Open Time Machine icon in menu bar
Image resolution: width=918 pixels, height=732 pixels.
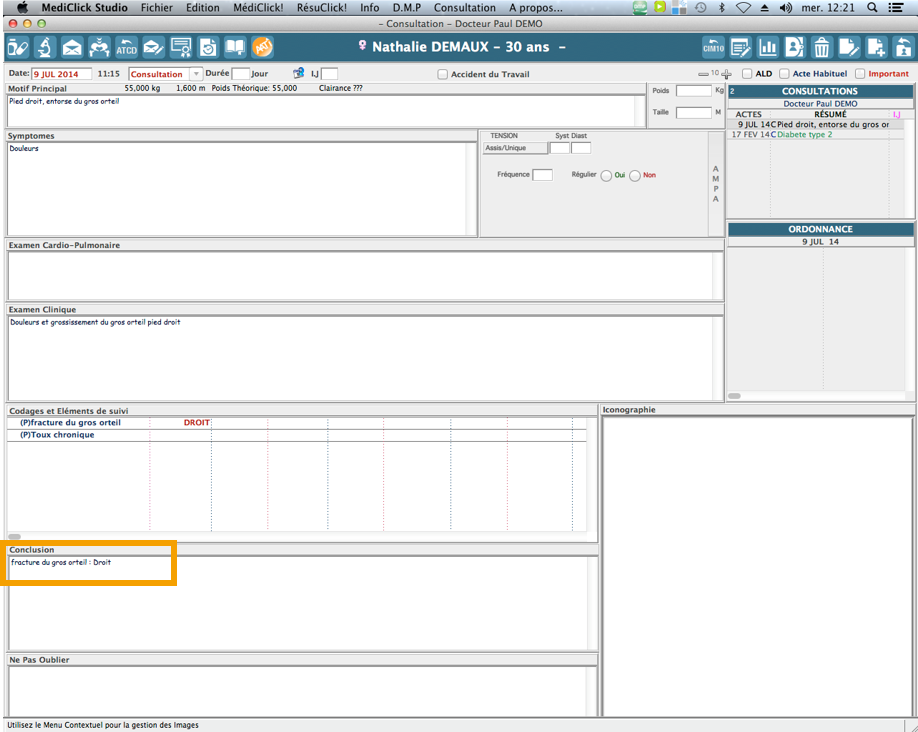pyautogui.click(x=700, y=8)
